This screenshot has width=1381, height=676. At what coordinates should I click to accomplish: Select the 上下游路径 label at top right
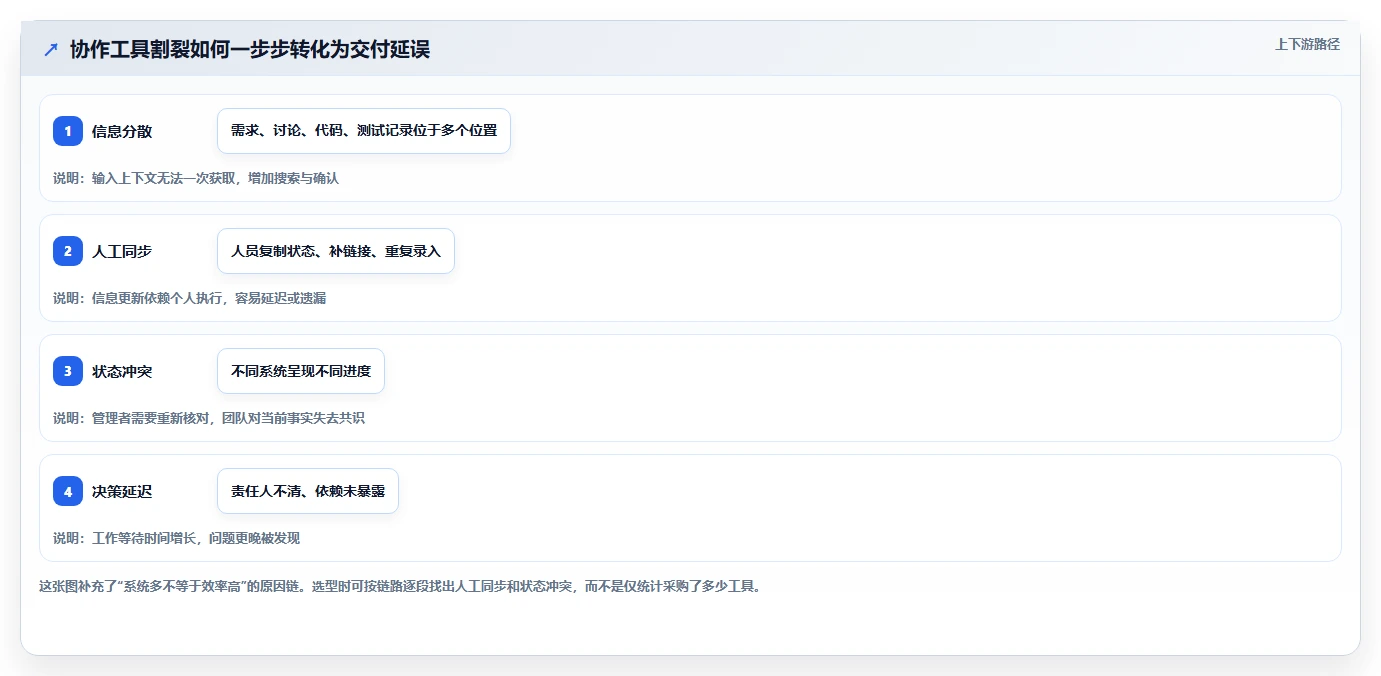click(x=1307, y=44)
